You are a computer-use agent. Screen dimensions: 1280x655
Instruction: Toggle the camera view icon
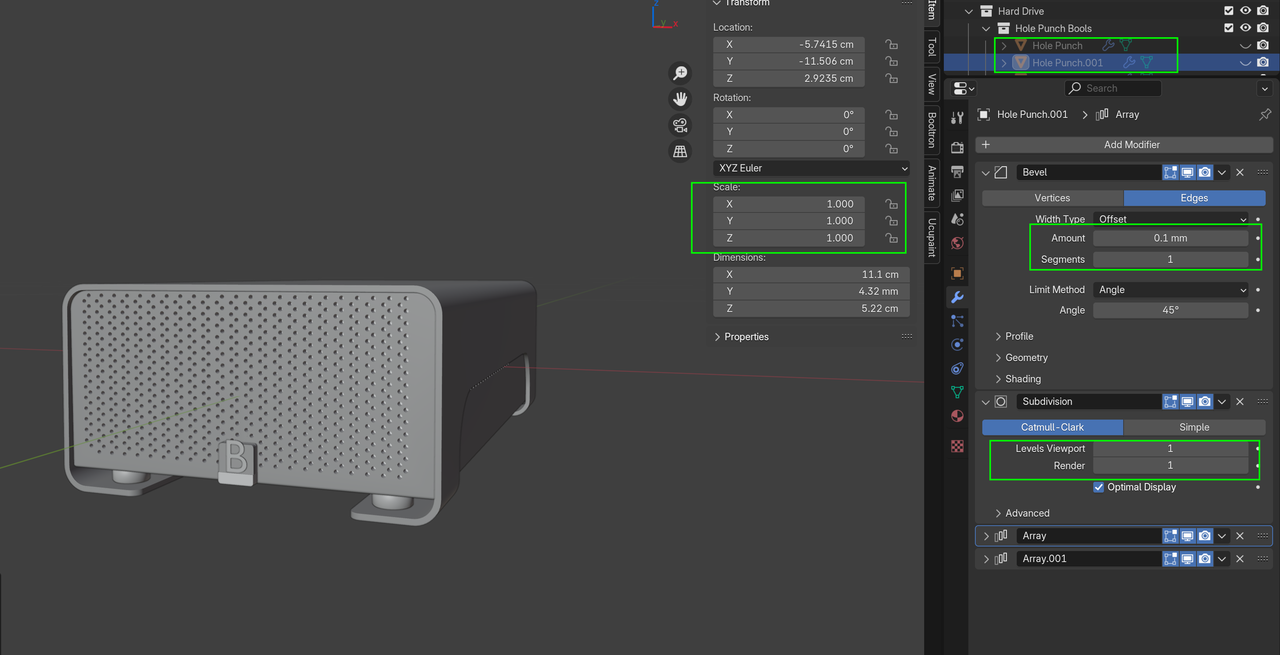pyautogui.click(x=680, y=125)
